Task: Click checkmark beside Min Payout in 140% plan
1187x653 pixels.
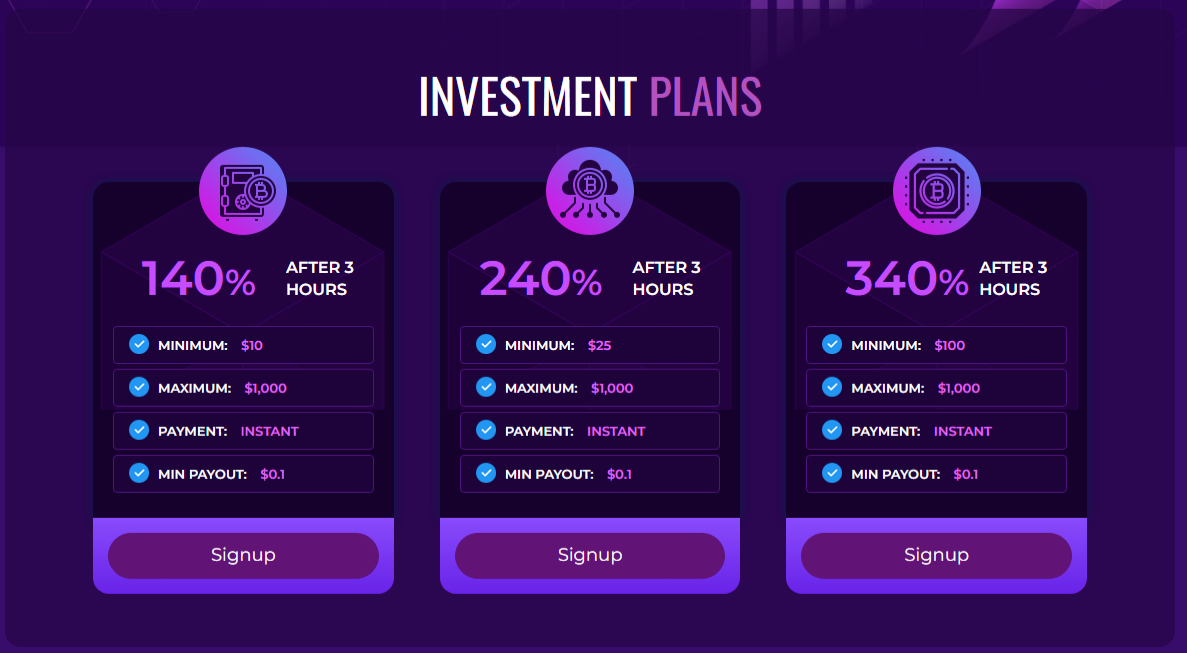Action: click(139, 474)
